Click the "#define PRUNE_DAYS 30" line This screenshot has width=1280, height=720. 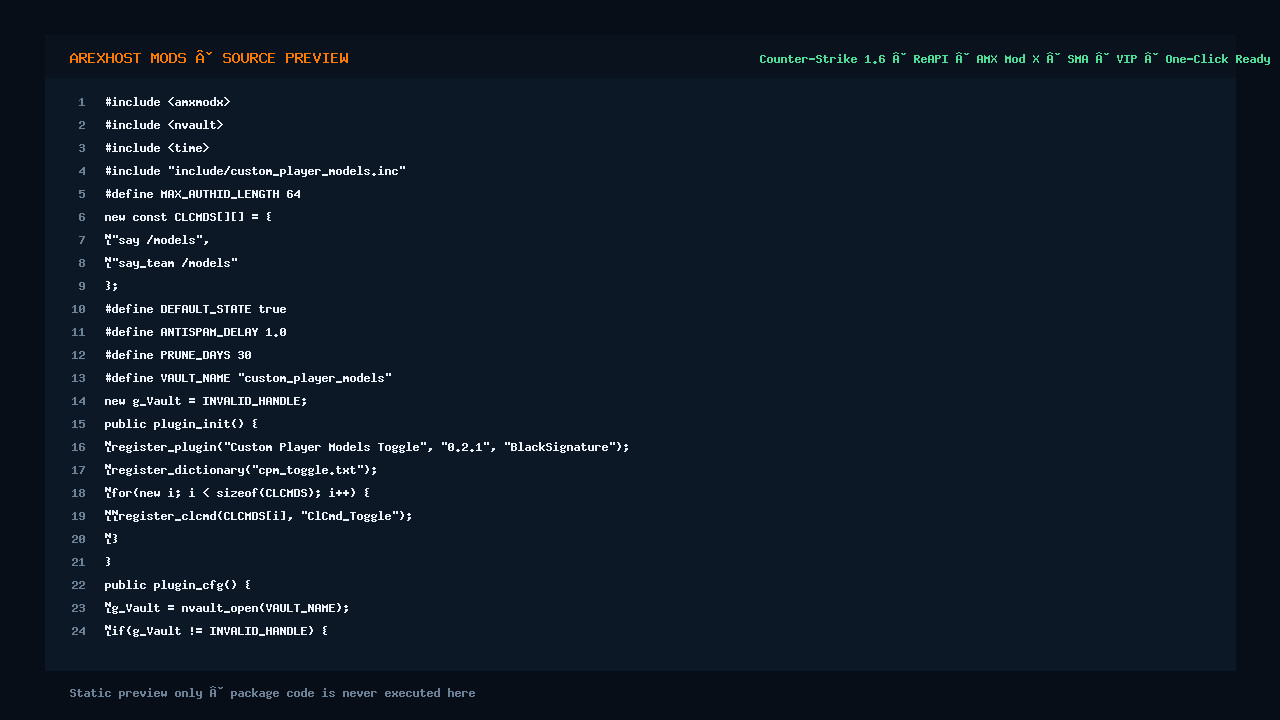178,355
